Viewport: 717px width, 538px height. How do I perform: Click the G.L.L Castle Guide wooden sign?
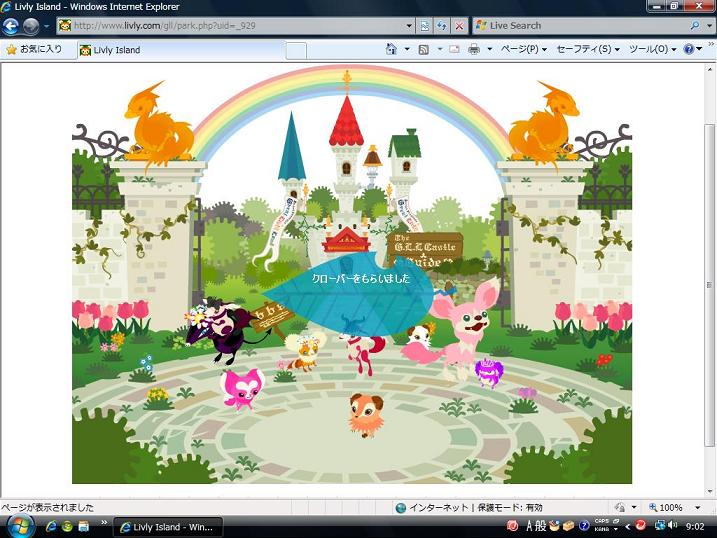point(425,250)
